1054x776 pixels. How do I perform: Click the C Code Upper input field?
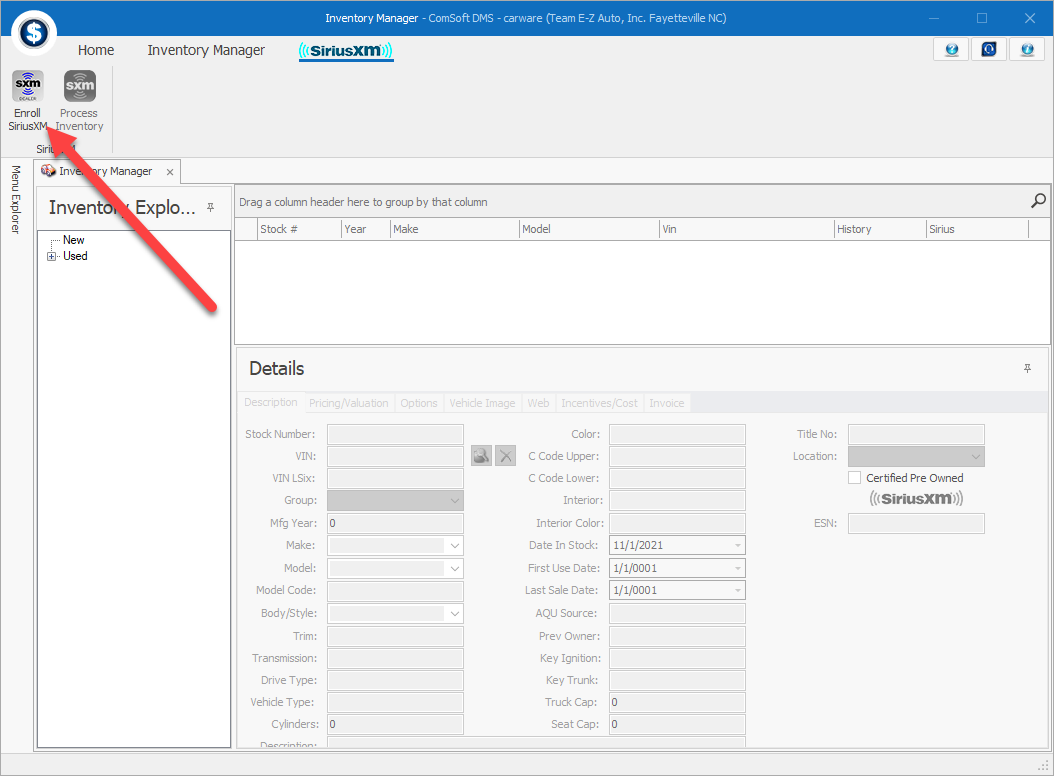pyautogui.click(x=678, y=457)
